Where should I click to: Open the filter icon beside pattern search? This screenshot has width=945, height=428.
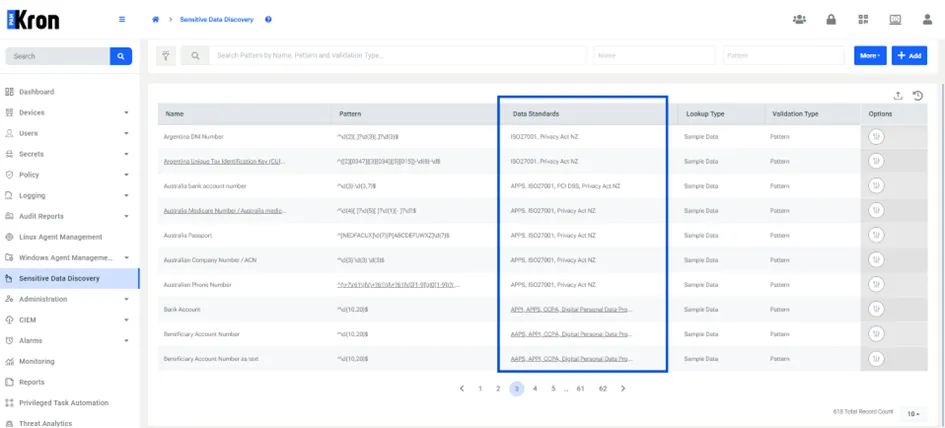166,55
